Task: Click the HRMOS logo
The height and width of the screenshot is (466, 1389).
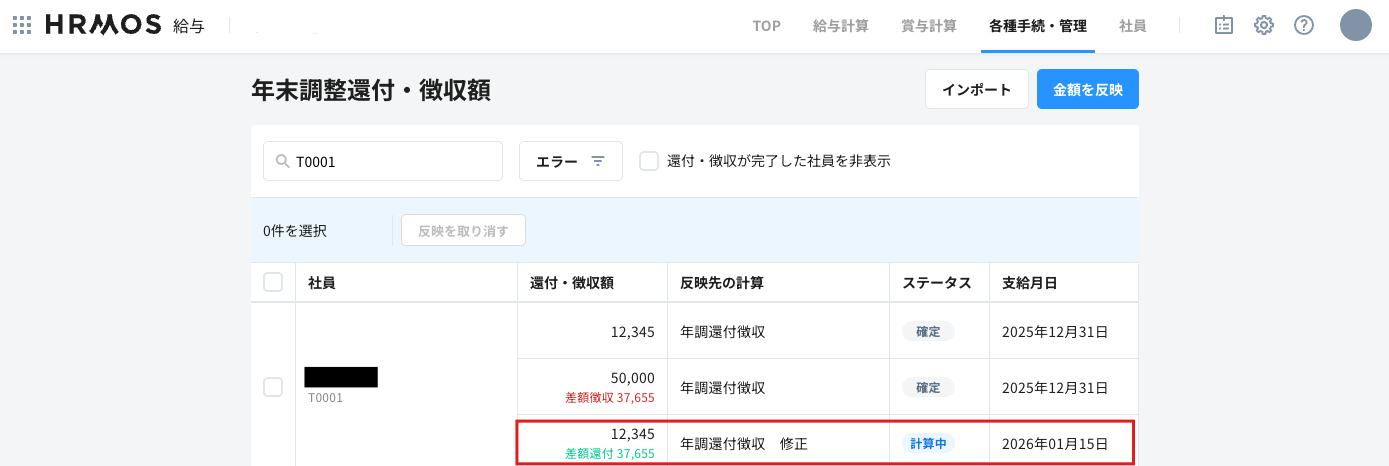Action: 103,25
